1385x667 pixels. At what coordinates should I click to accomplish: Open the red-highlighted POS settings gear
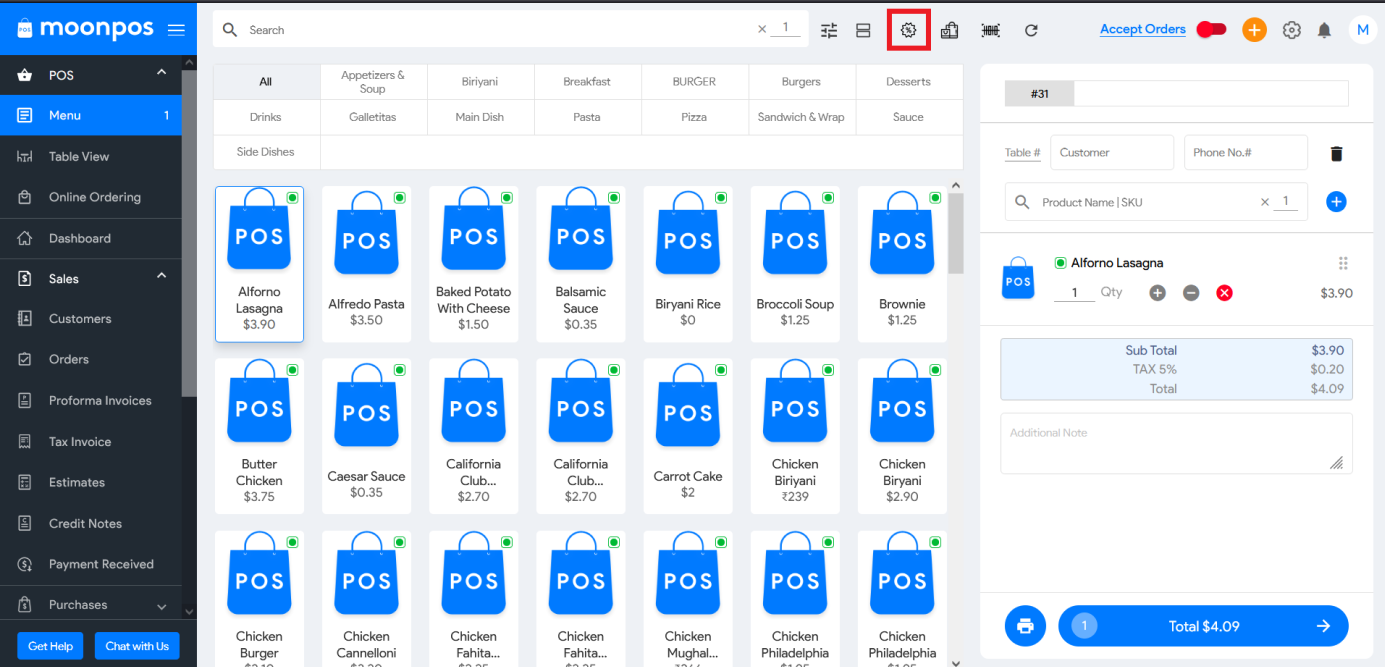pyautogui.click(x=908, y=30)
